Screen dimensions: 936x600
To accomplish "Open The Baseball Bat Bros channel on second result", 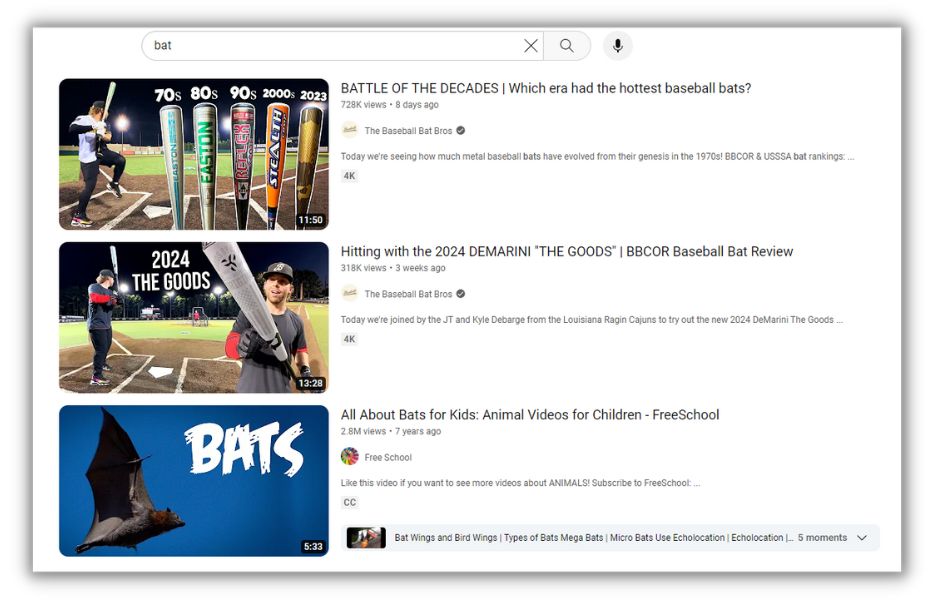I will (408, 294).
